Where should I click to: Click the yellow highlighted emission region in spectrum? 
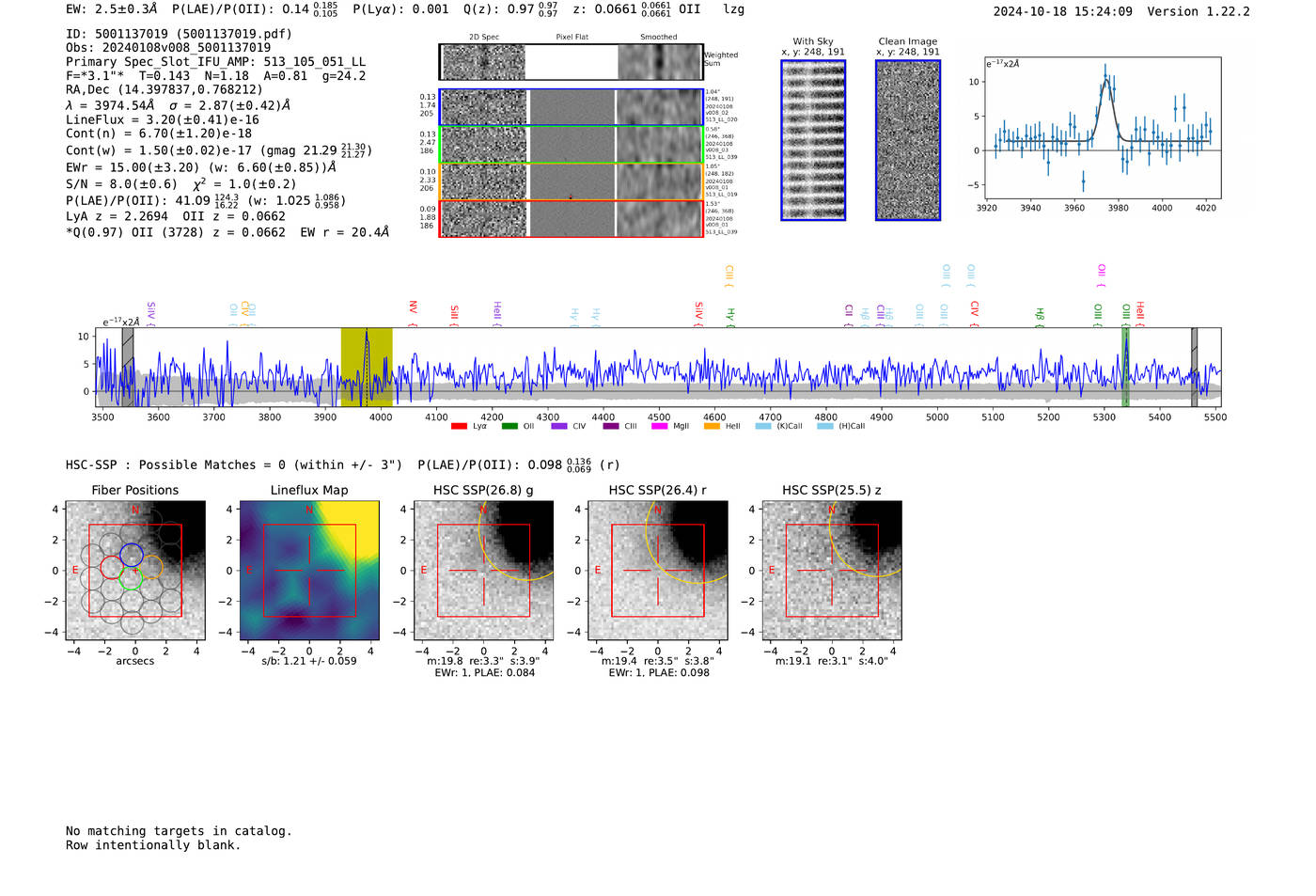point(367,368)
